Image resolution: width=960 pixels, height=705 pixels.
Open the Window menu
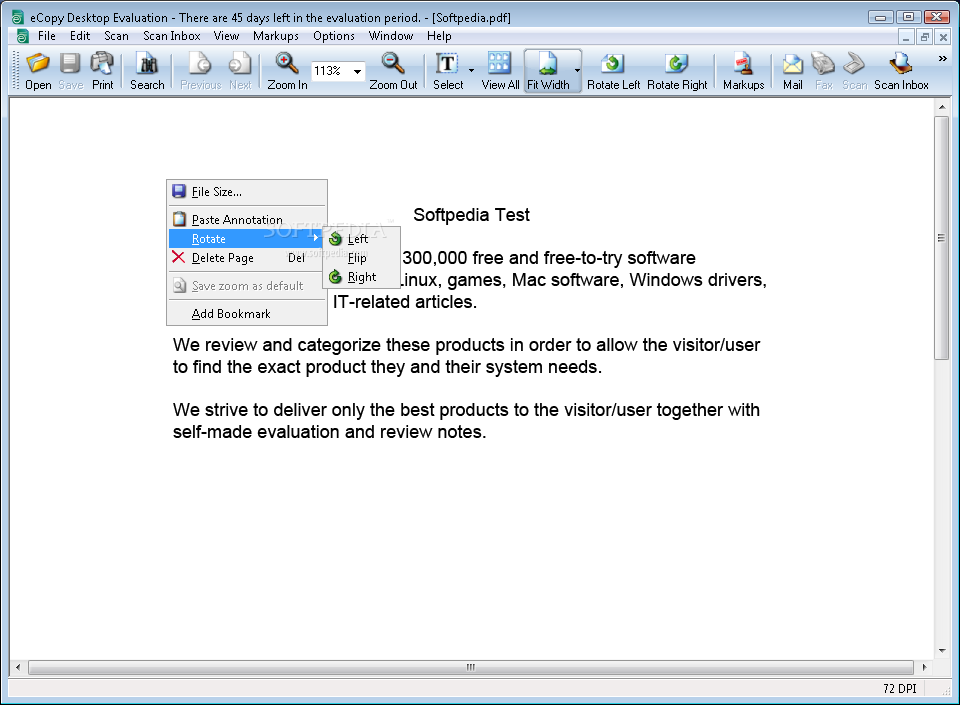pyautogui.click(x=391, y=36)
